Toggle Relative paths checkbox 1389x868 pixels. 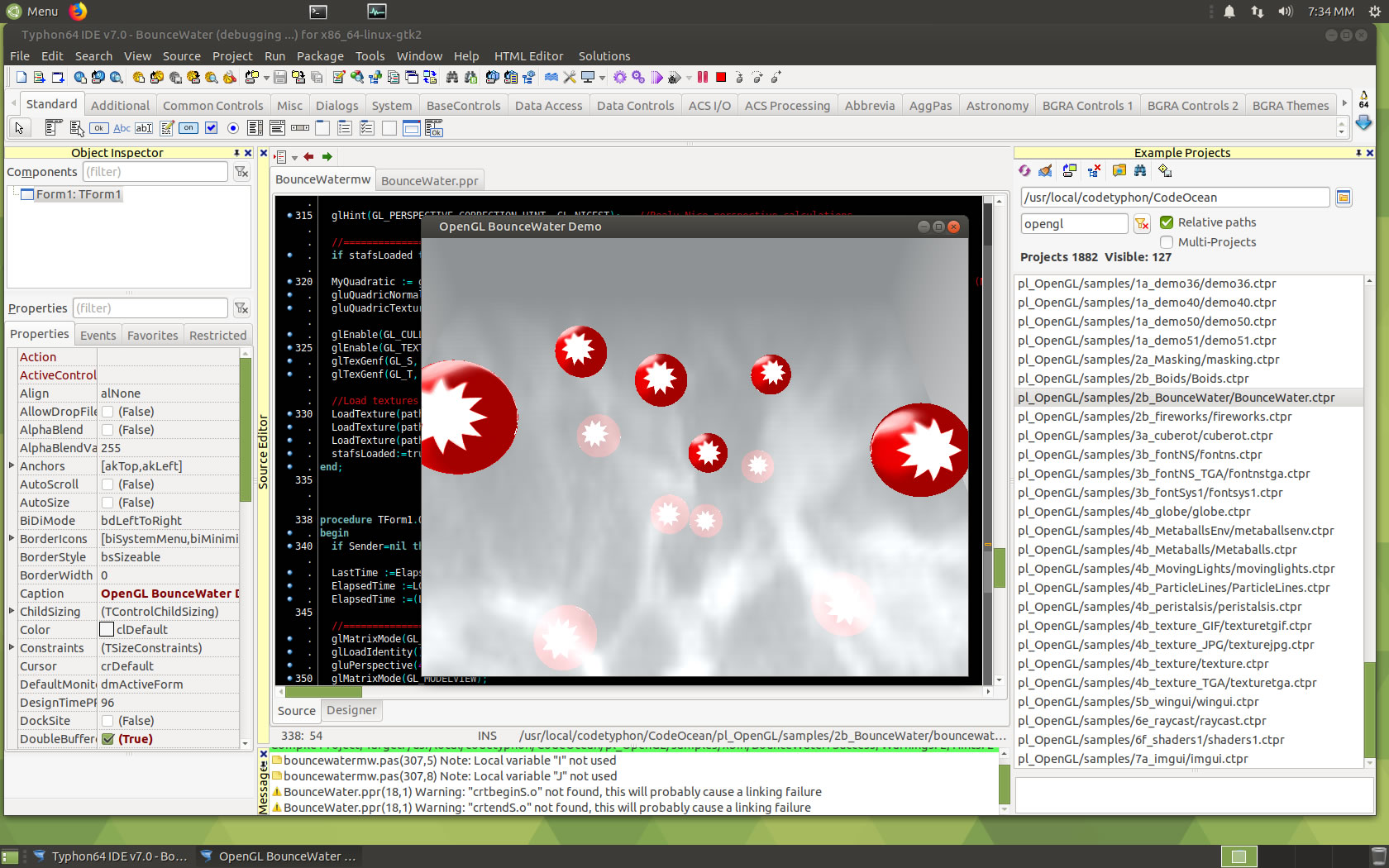pos(1167,222)
